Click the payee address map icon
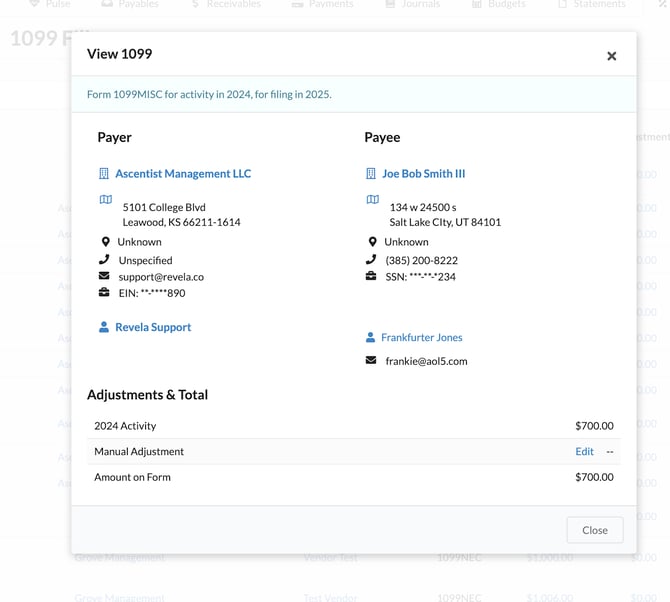 (x=372, y=200)
